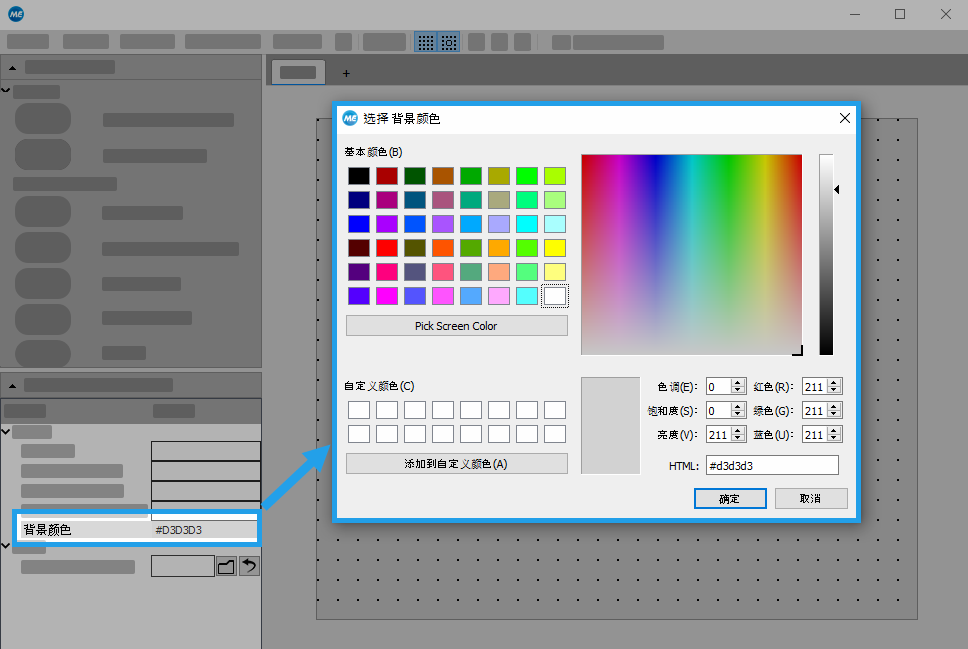Toggle the left grid-dots toolbar button
The width and height of the screenshot is (968, 649).
pyautogui.click(x=426, y=42)
